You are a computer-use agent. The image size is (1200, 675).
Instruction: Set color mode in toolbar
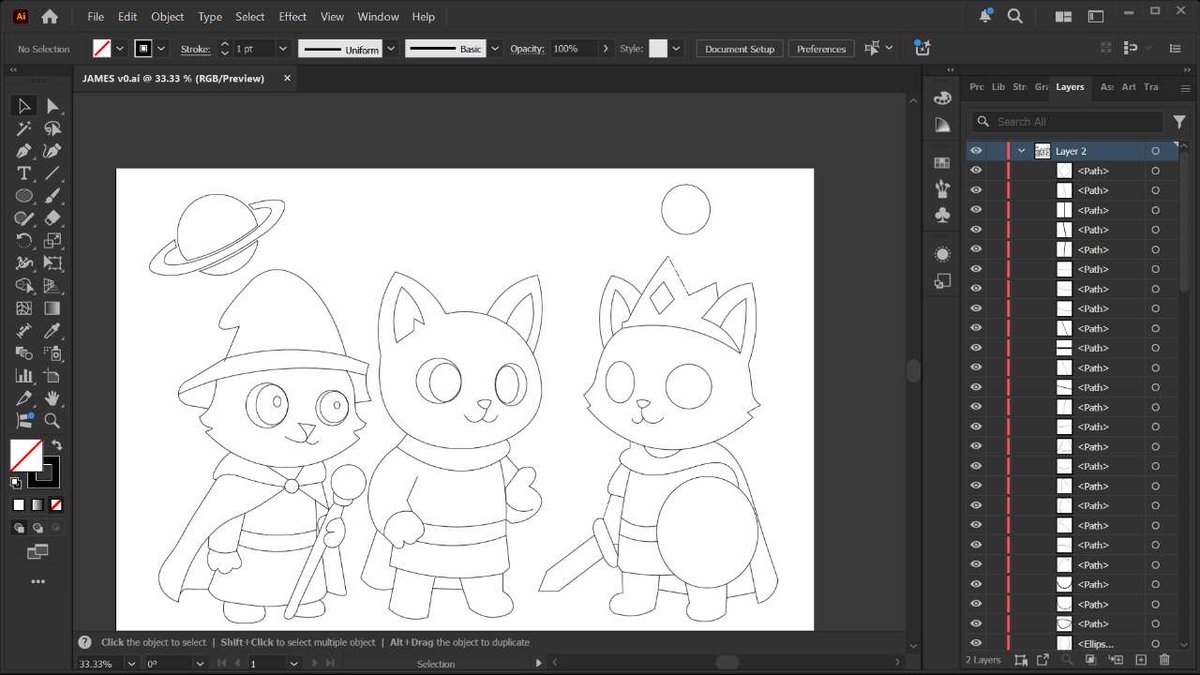click(x=19, y=505)
